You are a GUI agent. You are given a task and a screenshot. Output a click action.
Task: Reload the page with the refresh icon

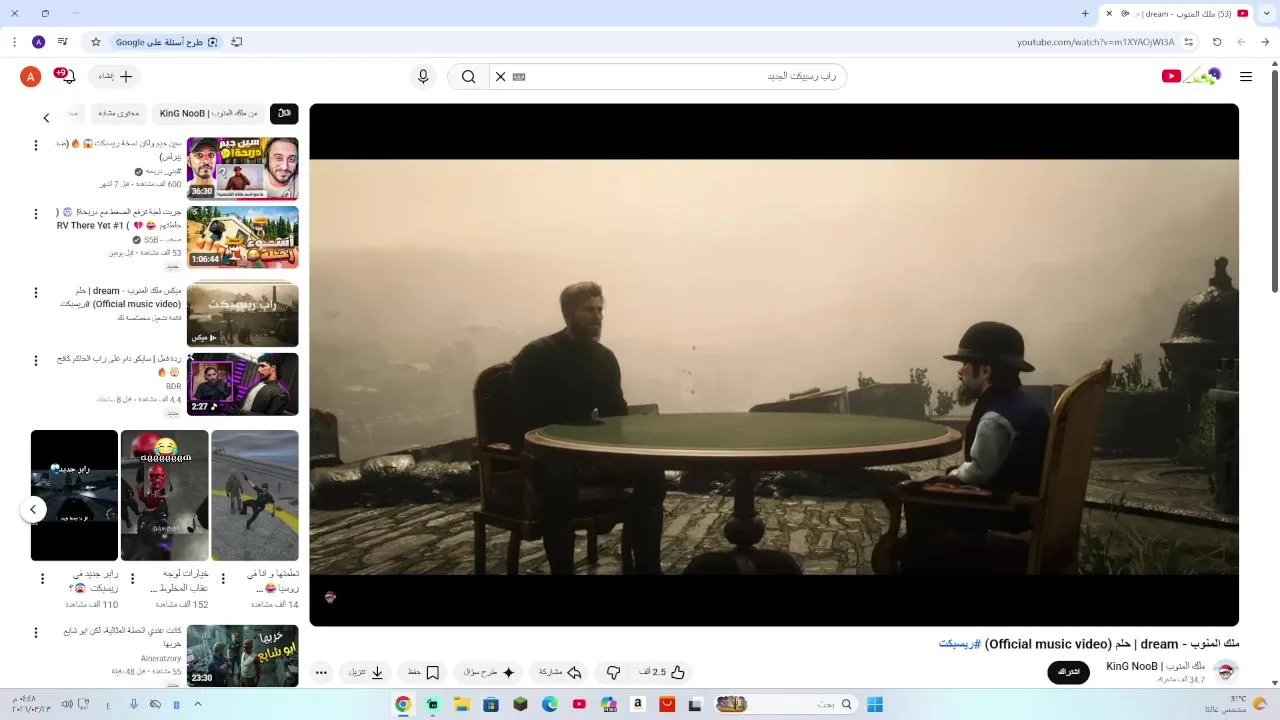[x=1217, y=42]
